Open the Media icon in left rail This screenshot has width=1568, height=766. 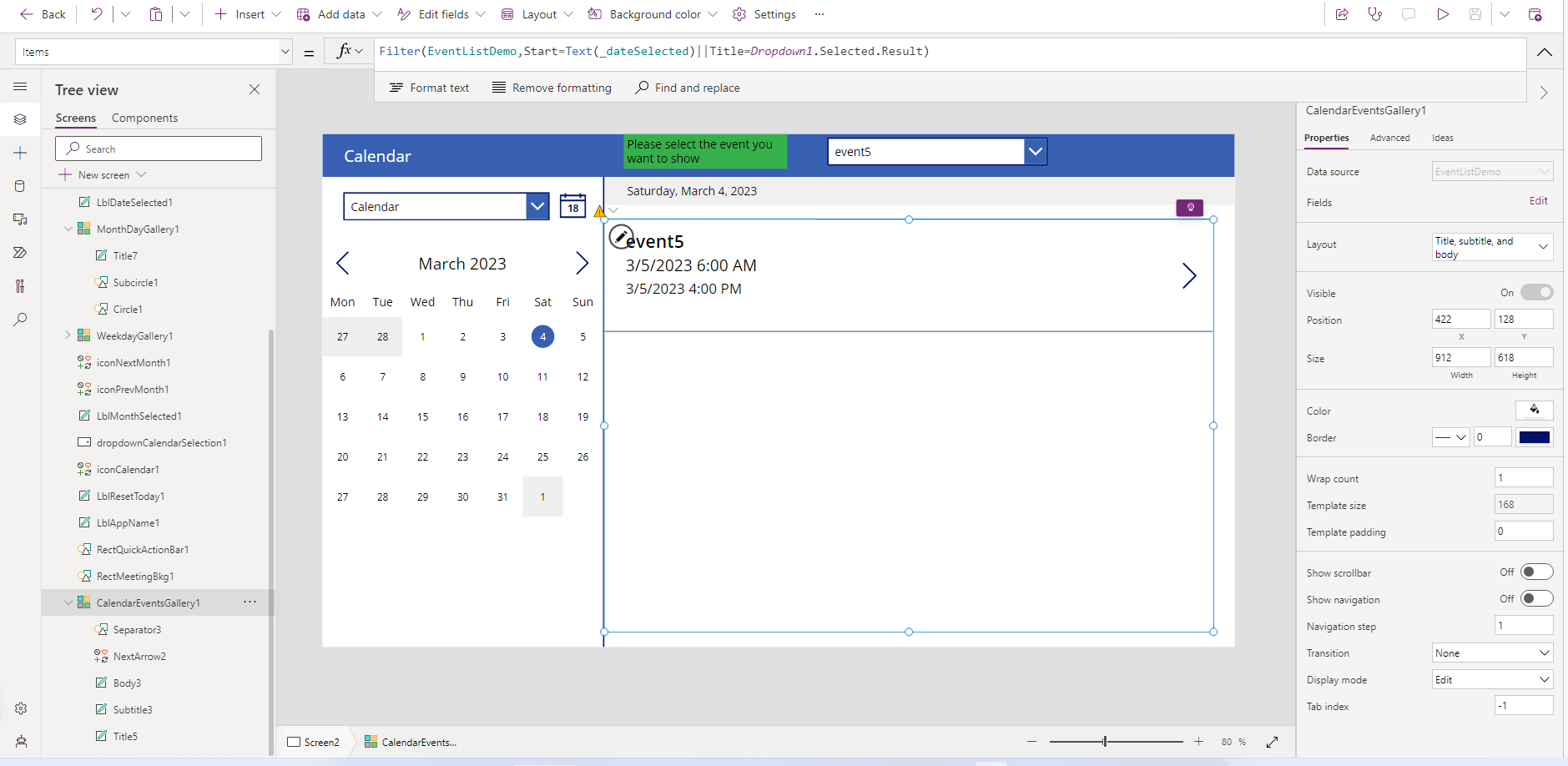(x=20, y=219)
